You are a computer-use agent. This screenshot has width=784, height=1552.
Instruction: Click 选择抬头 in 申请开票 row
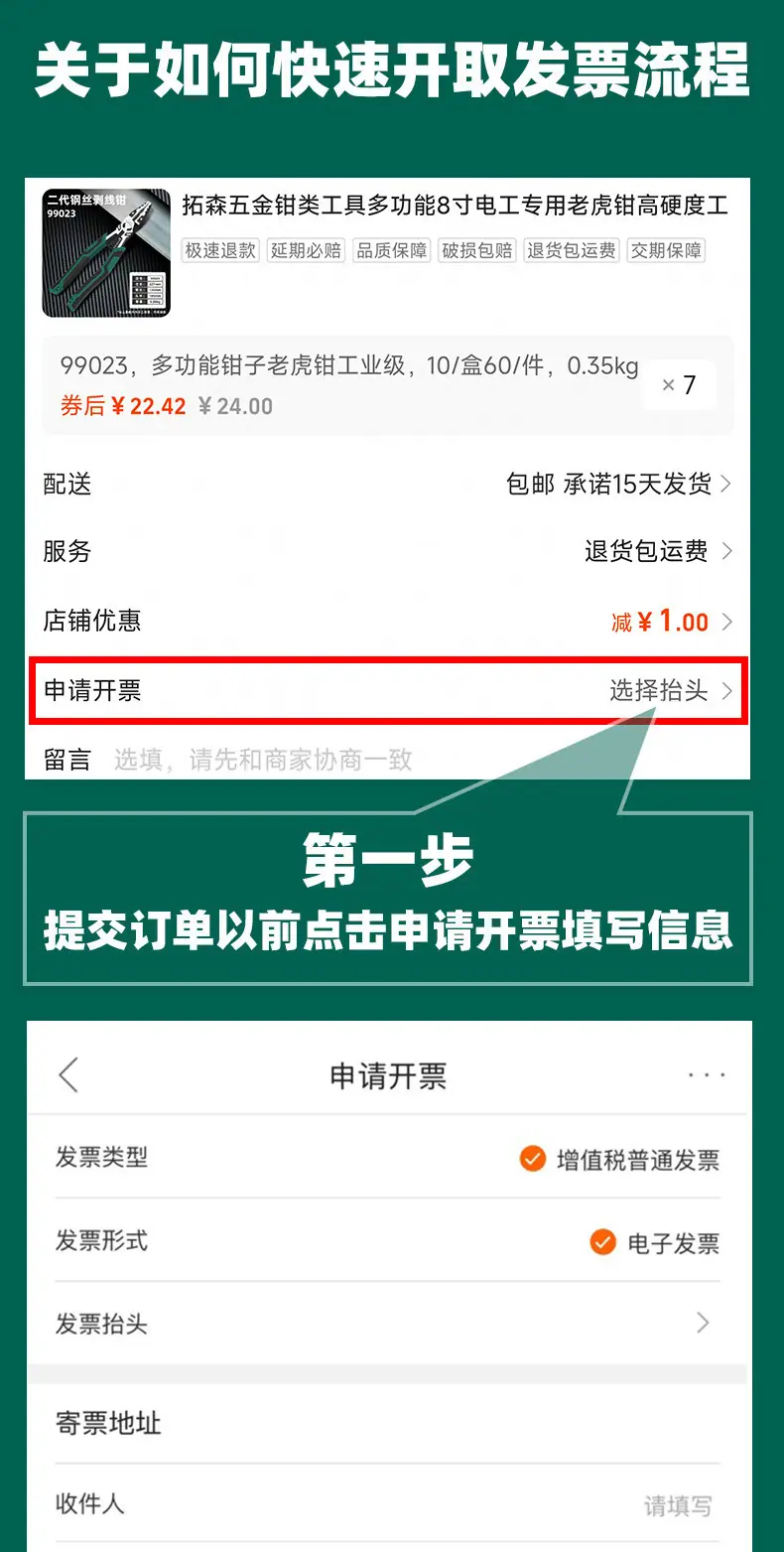coord(659,691)
